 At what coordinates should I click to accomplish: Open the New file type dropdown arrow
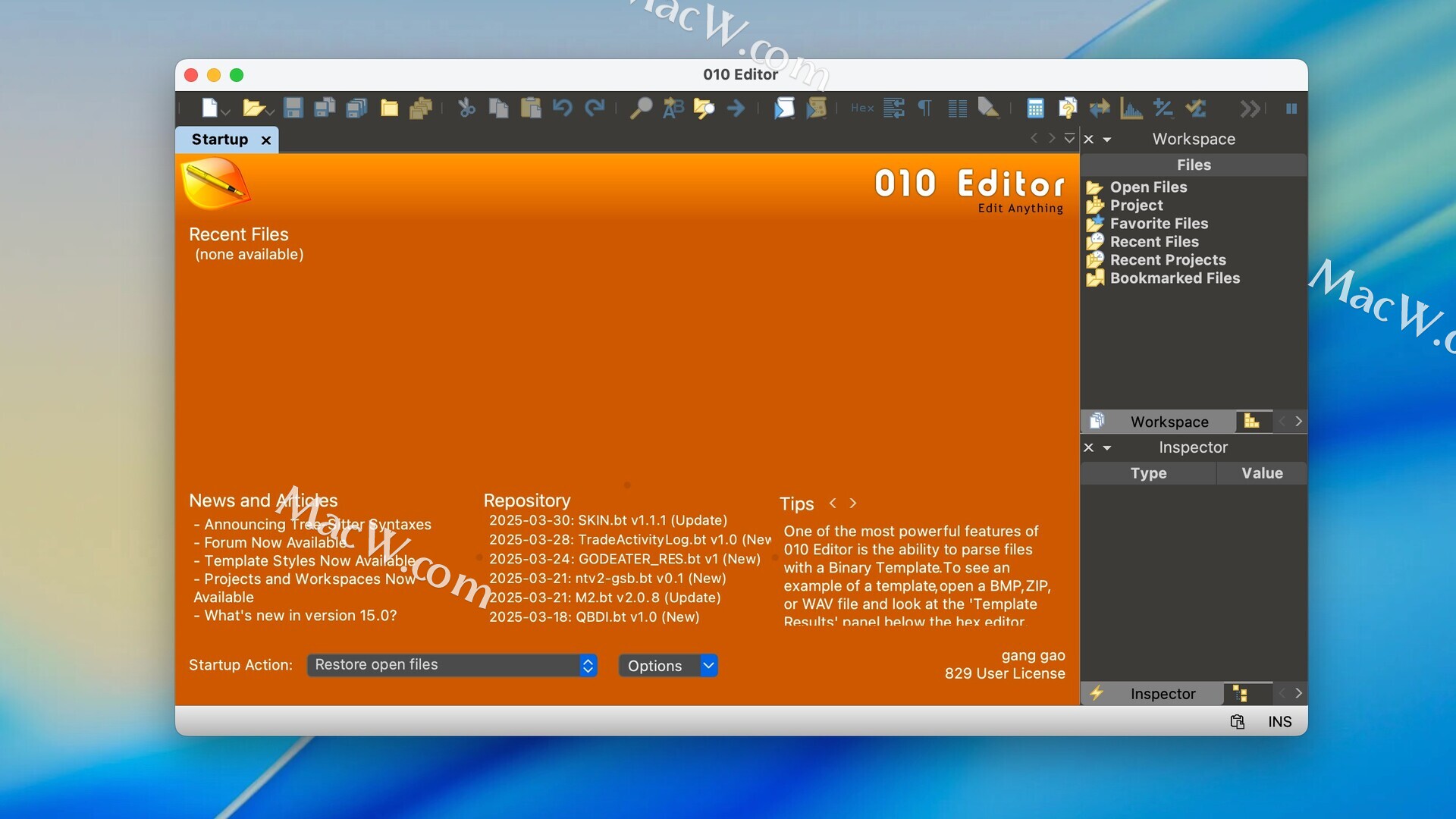click(x=225, y=112)
